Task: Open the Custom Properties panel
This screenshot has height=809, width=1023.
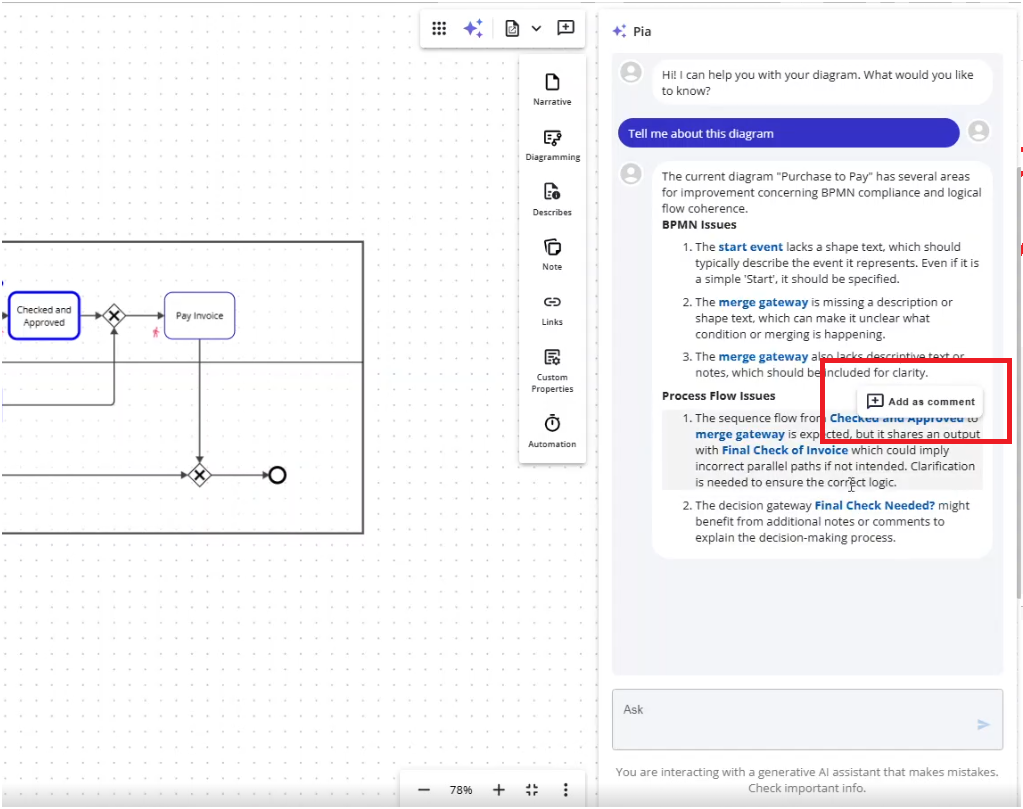Action: tap(552, 369)
